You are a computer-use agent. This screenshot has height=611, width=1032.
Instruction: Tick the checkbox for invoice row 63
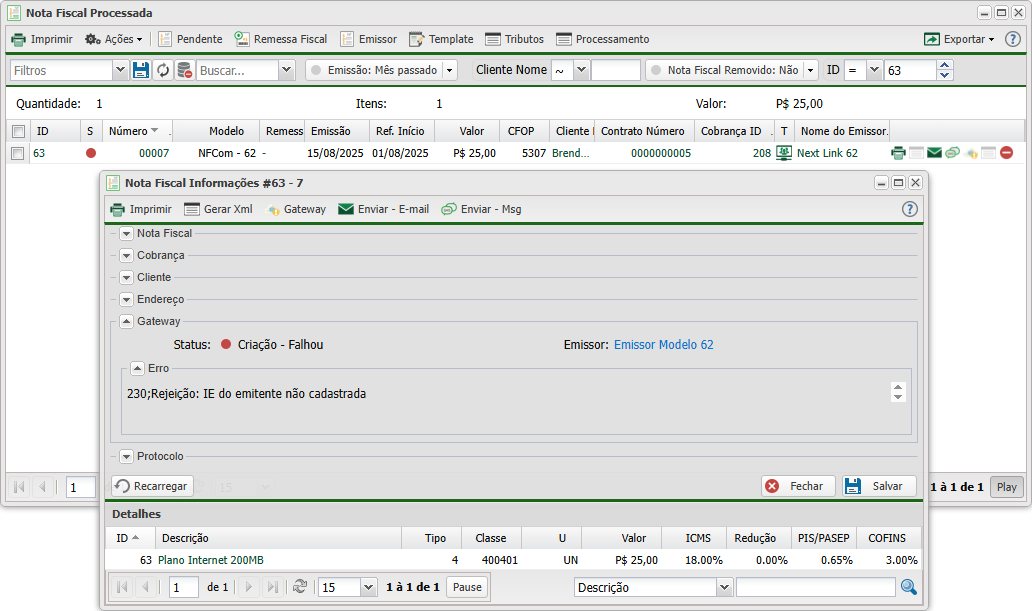18,153
